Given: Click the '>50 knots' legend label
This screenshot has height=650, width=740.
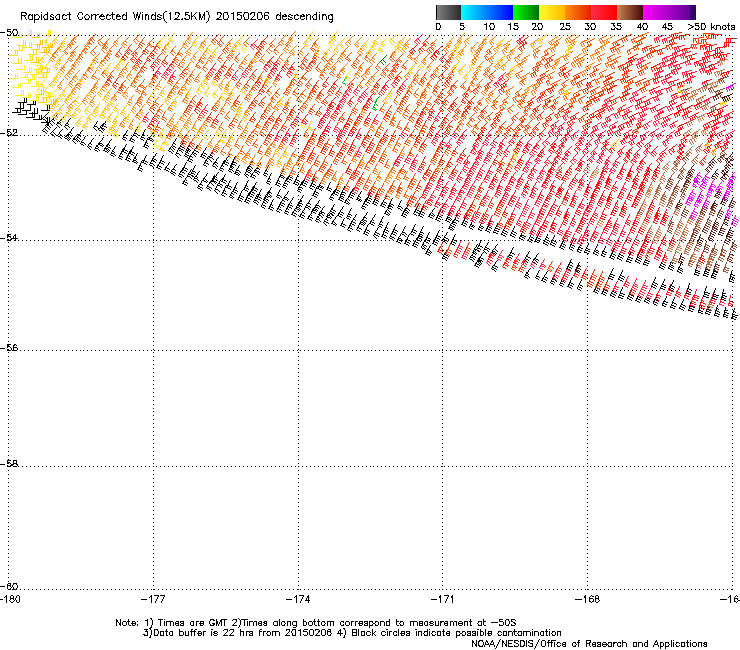Looking at the screenshot, I should (711, 26).
